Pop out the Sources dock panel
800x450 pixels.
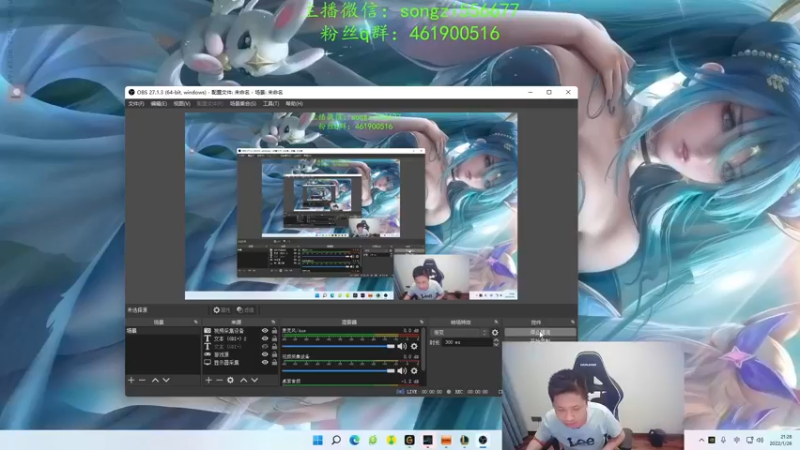[273, 322]
